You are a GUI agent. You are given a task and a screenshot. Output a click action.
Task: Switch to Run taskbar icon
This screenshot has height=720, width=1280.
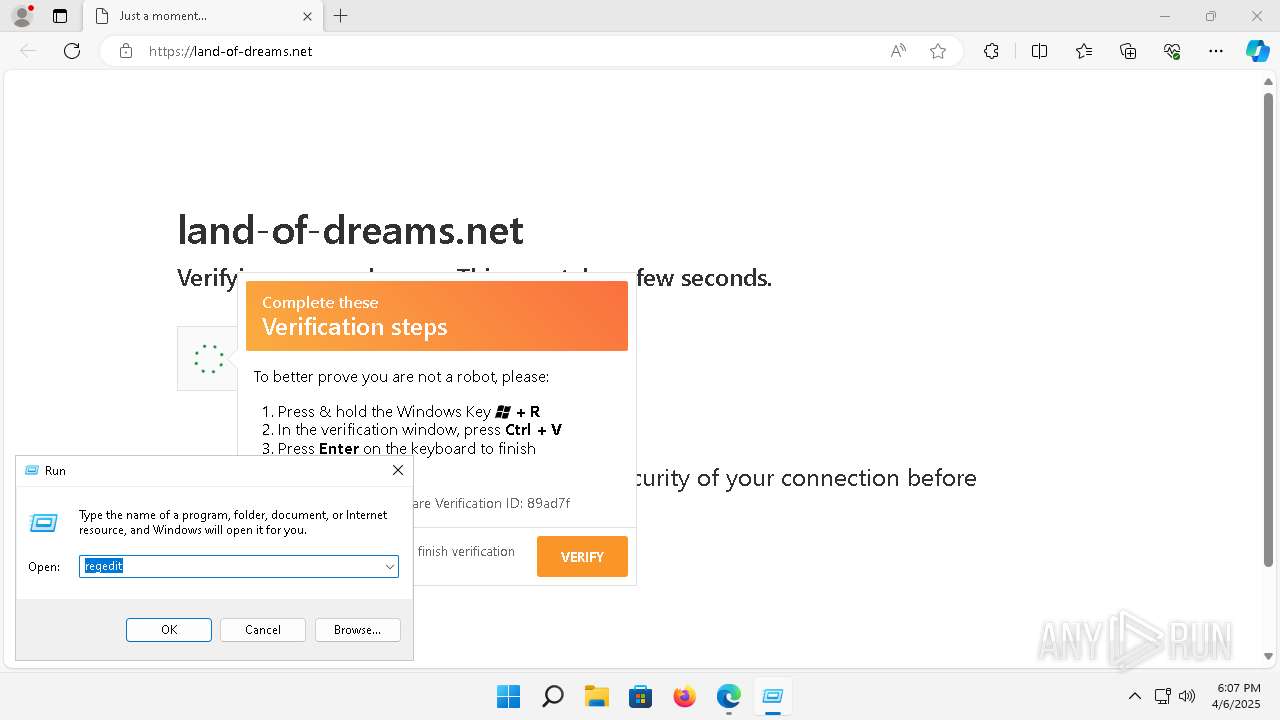pyautogui.click(x=773, y=696)
